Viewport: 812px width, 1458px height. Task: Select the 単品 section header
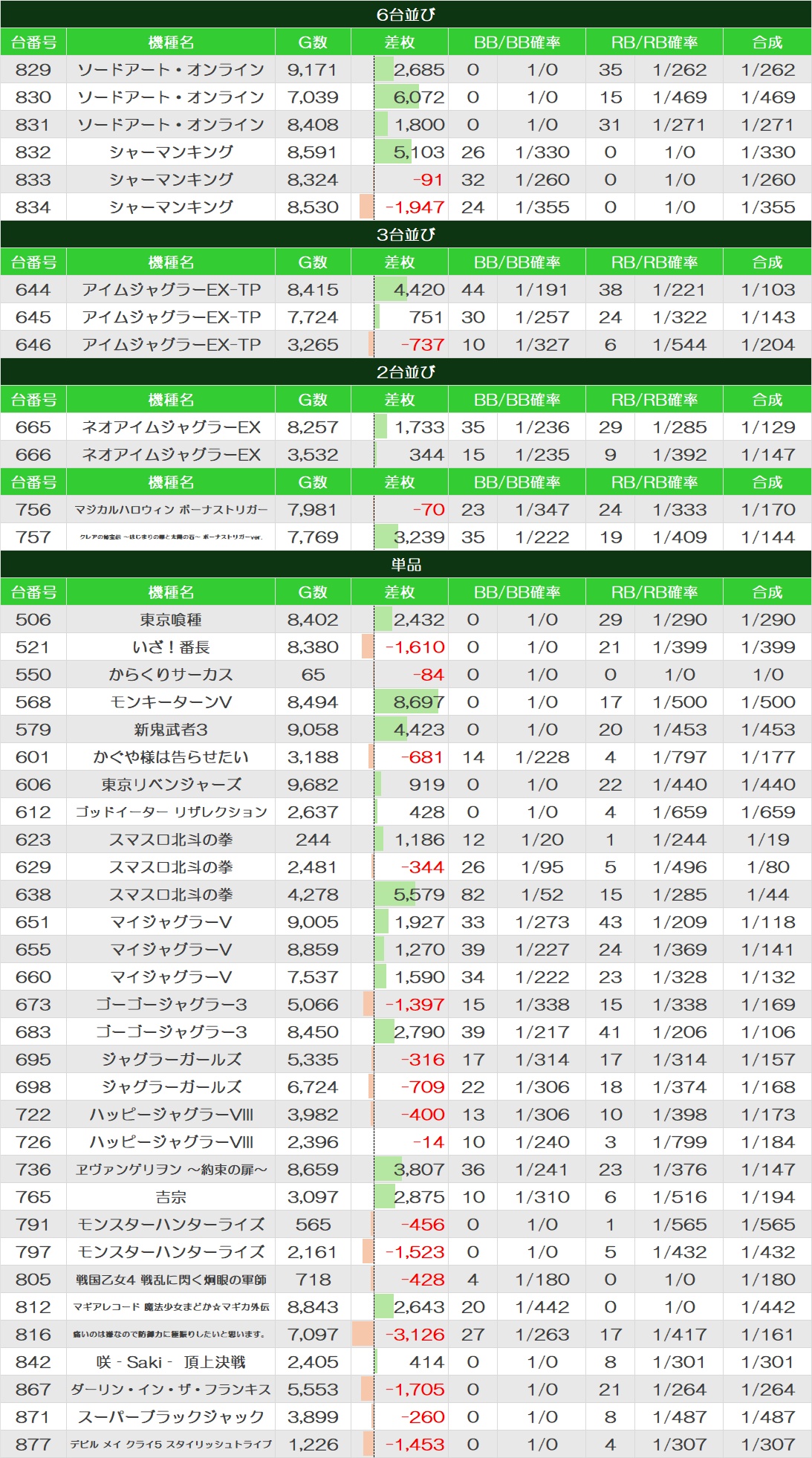click(x=406, y=565)
